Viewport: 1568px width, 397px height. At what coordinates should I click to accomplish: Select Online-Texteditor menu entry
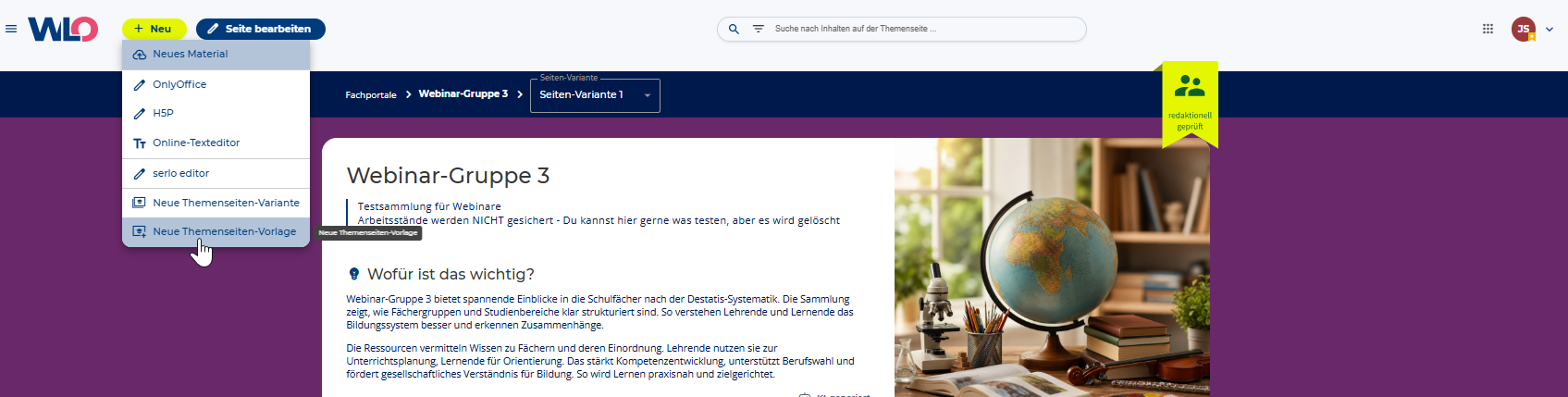tap(216, 143)
